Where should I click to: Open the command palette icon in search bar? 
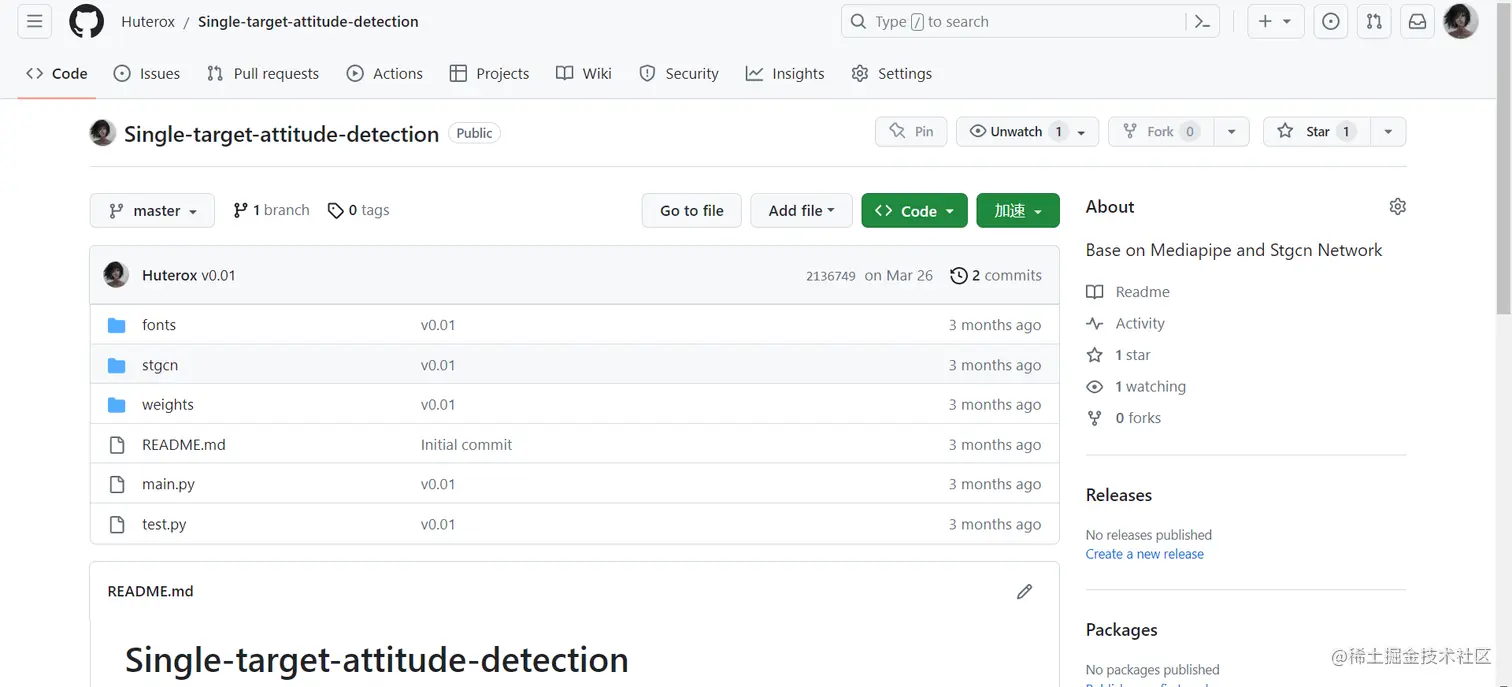pyautogui.click(x=1202, y=22)
